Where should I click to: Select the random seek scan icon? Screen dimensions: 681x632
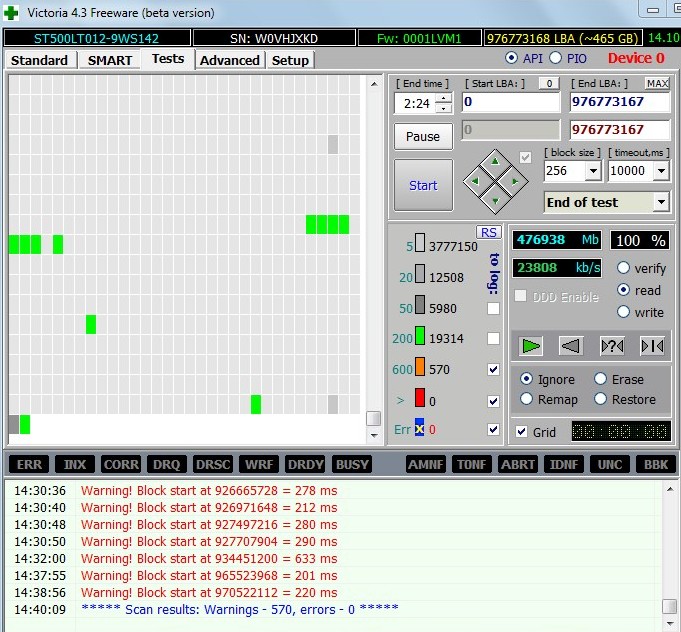(611, 346)
